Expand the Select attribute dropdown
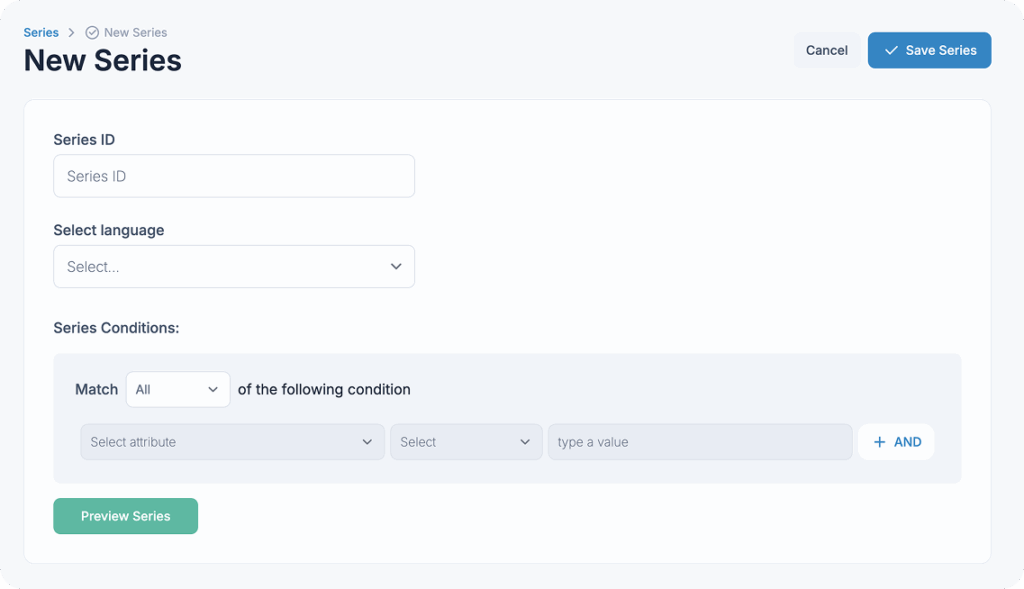The height and width of the screenshot is (589, 1024). pos(231,442)
